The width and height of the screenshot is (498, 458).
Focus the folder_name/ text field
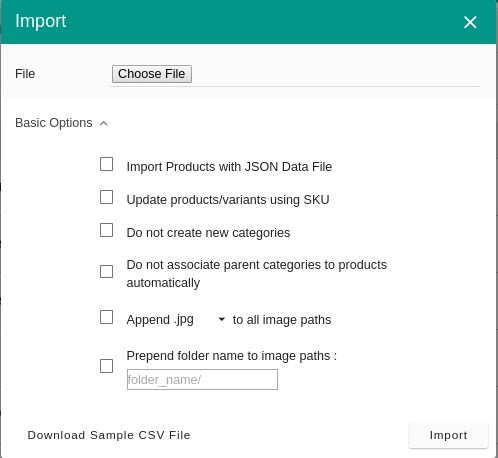(202, 379)
